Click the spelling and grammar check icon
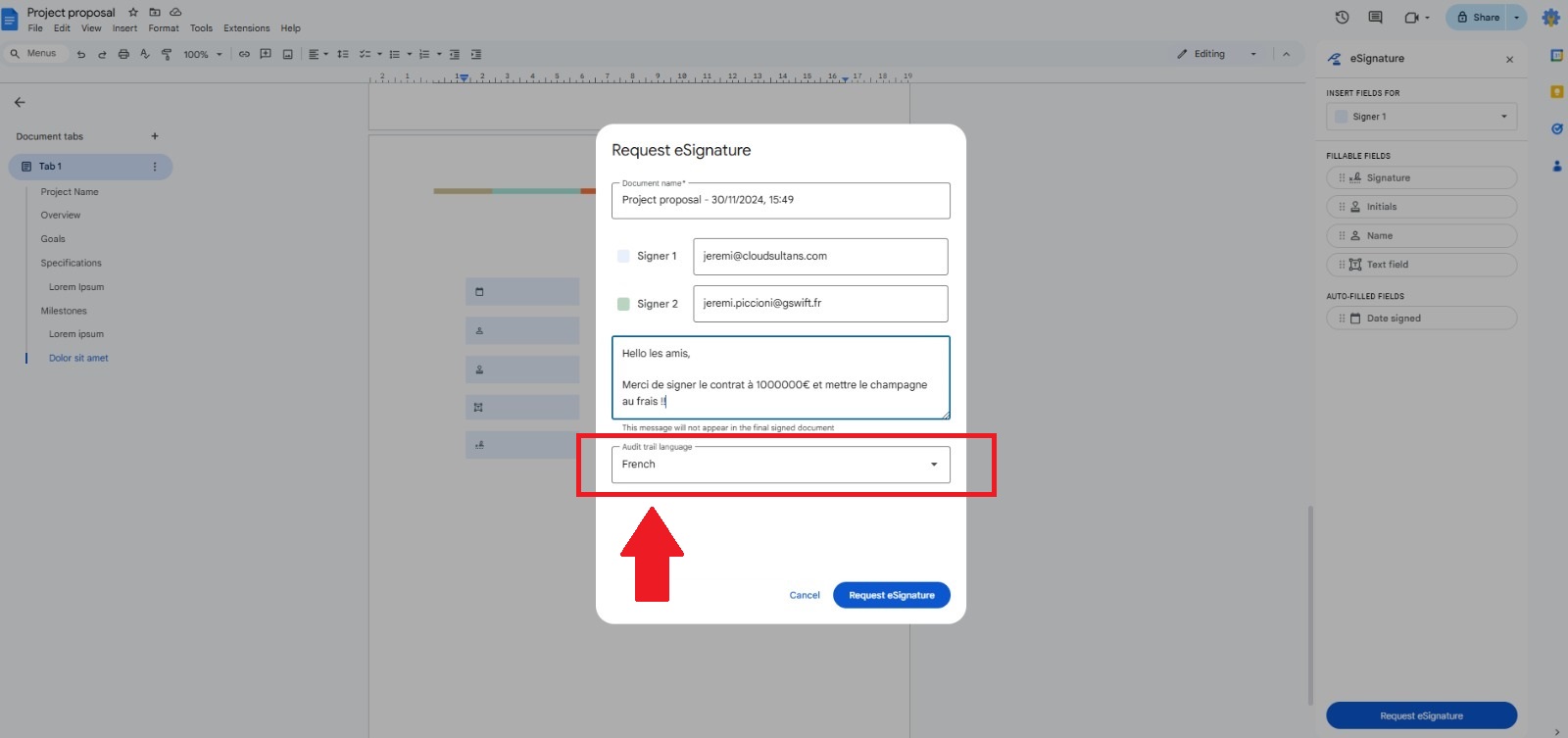This screenshot has height=738, width=1568. pyautogui.click(x=145, y=55)
